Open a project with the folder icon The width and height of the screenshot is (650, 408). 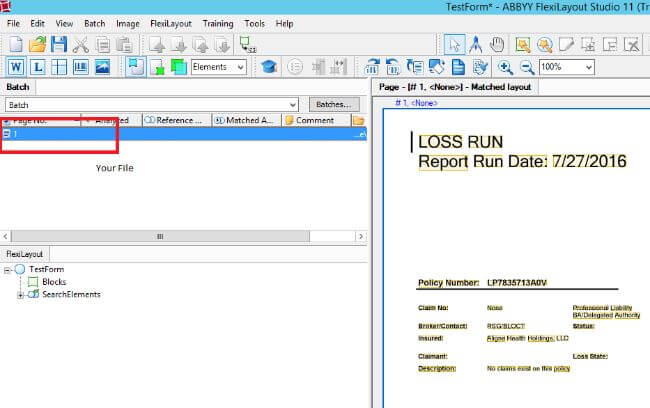(x=37, y=44)
